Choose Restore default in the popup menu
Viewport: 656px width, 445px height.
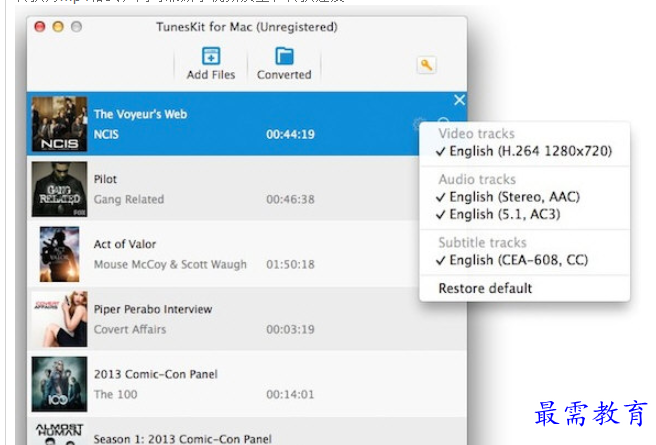click(485, 288)
